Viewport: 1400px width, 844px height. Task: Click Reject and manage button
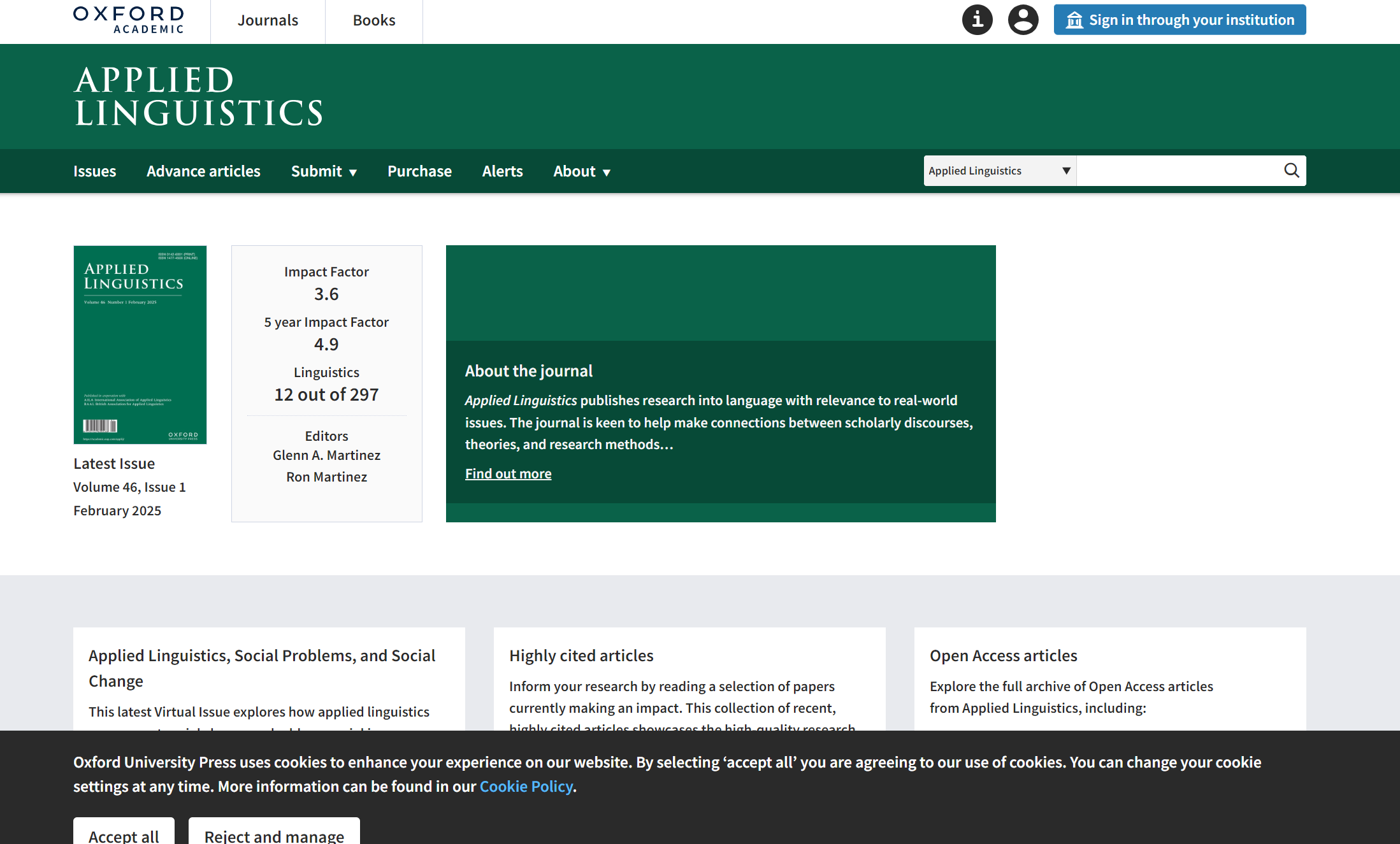(274, 832)
